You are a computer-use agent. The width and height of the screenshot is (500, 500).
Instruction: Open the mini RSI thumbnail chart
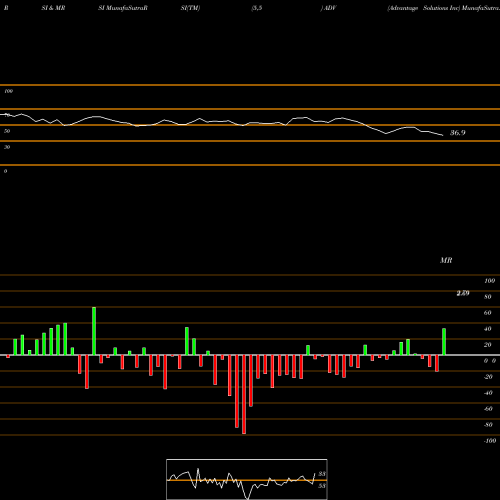click(247, 479)
